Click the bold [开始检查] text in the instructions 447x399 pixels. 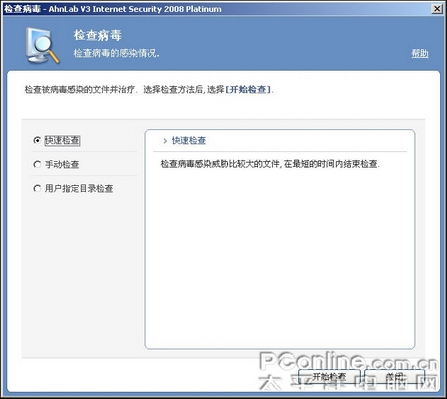[249, 89]
